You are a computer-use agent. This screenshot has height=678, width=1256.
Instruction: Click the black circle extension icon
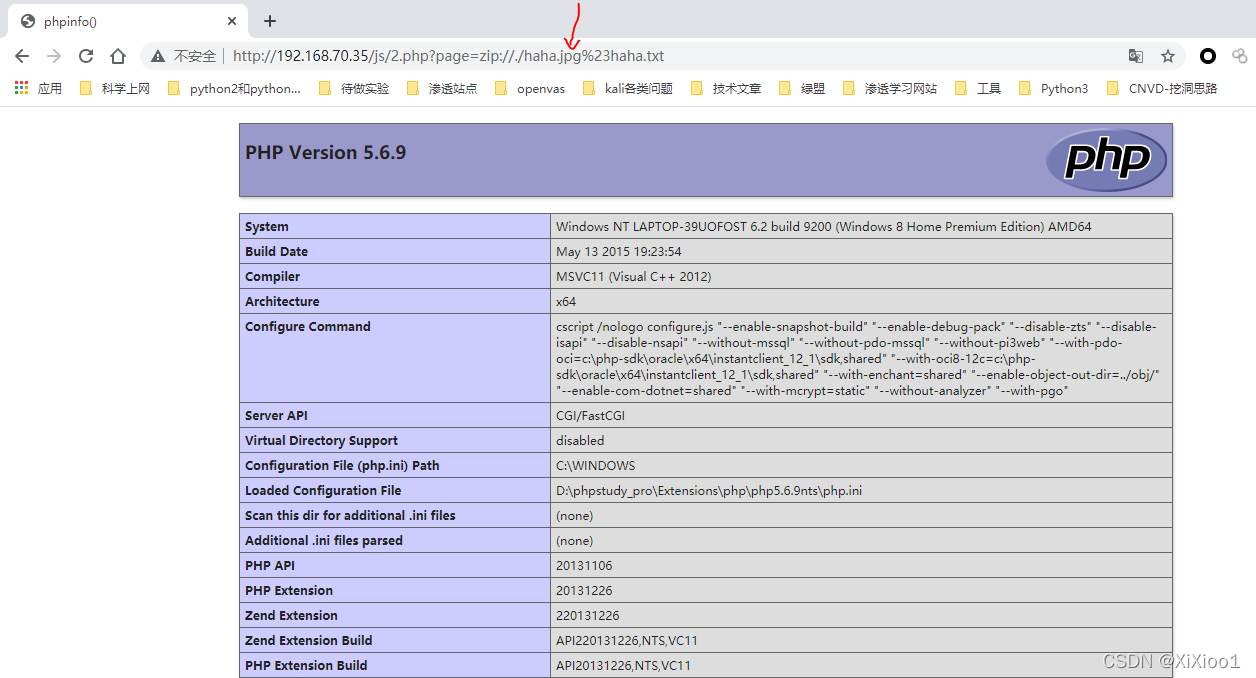(1208, 56)
